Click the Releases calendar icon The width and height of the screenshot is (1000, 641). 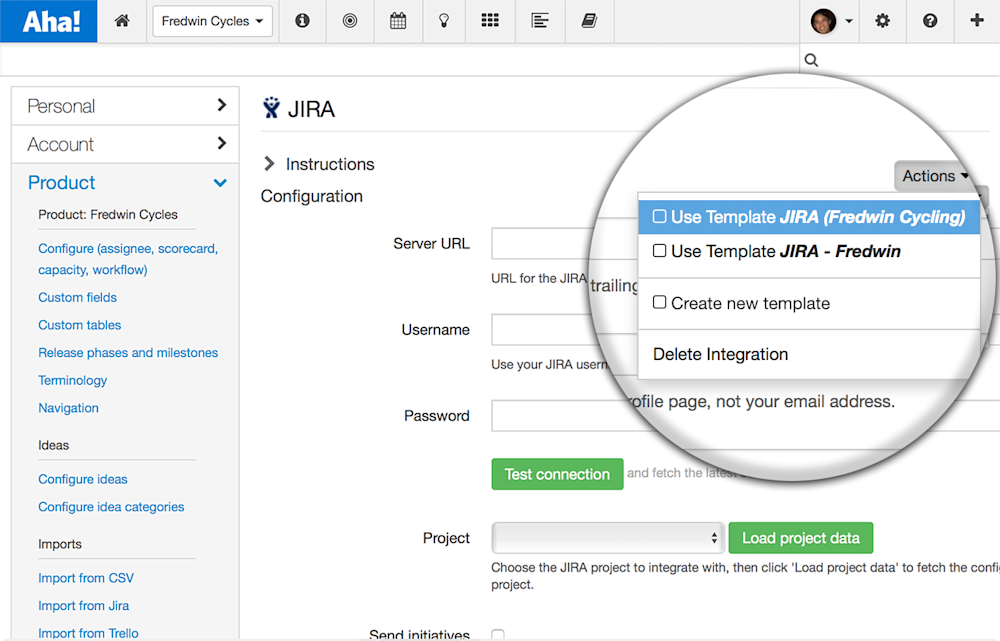[x=398, y=20]
